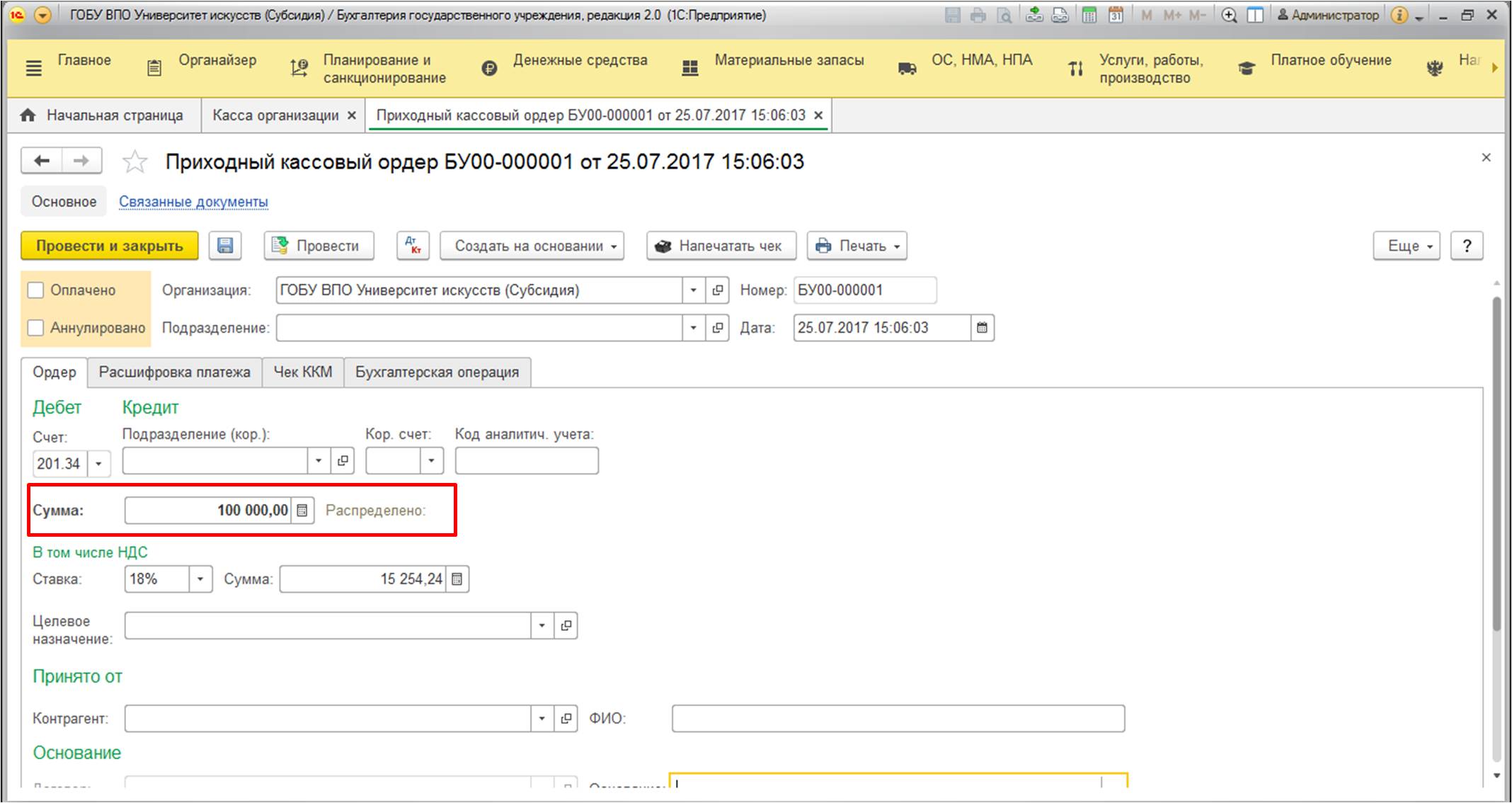This screenshot has width=1512, height=803.
Task: Open calculator for main Сумма field
Action: 302,511
